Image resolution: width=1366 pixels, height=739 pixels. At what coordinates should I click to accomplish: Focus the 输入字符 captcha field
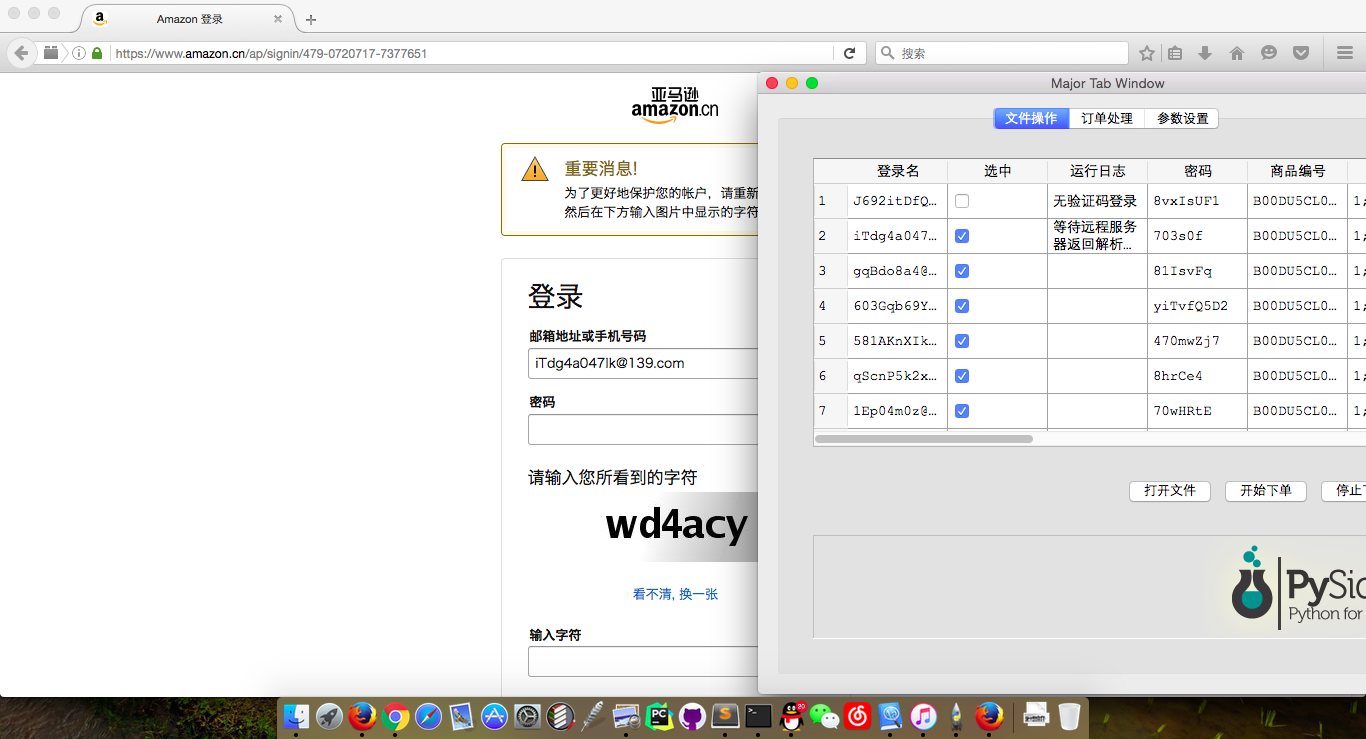(x=643, y=661)
